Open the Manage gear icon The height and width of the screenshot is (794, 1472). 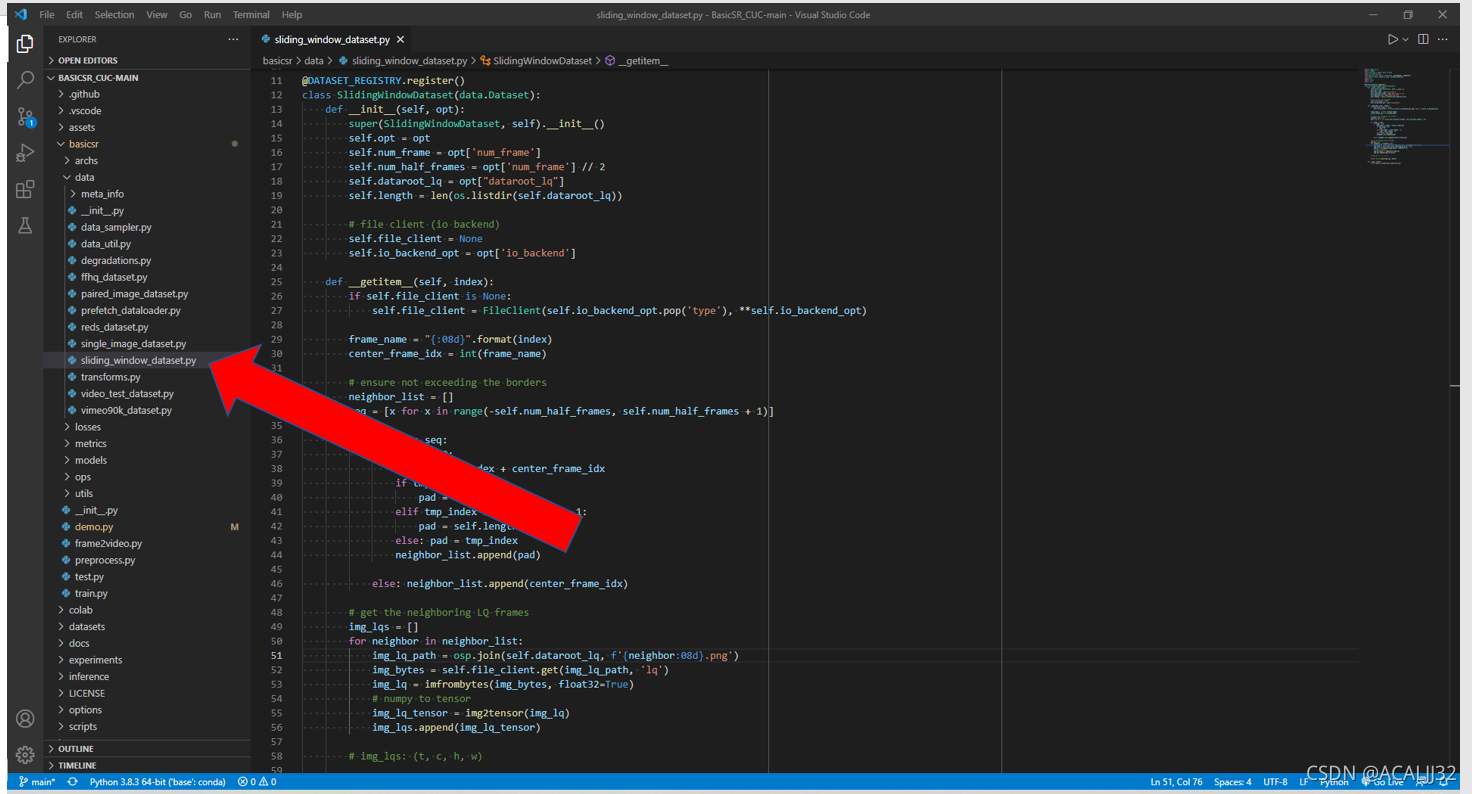[x=26, y=755]
